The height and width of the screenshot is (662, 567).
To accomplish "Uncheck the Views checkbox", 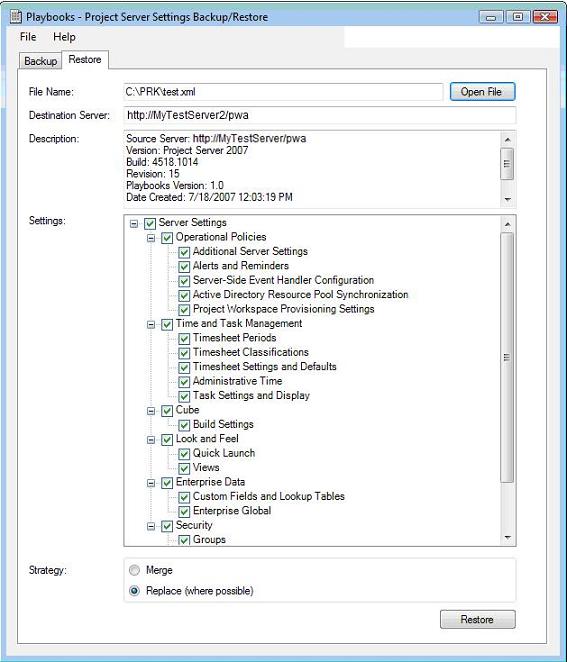I will [x=184, y=469].
